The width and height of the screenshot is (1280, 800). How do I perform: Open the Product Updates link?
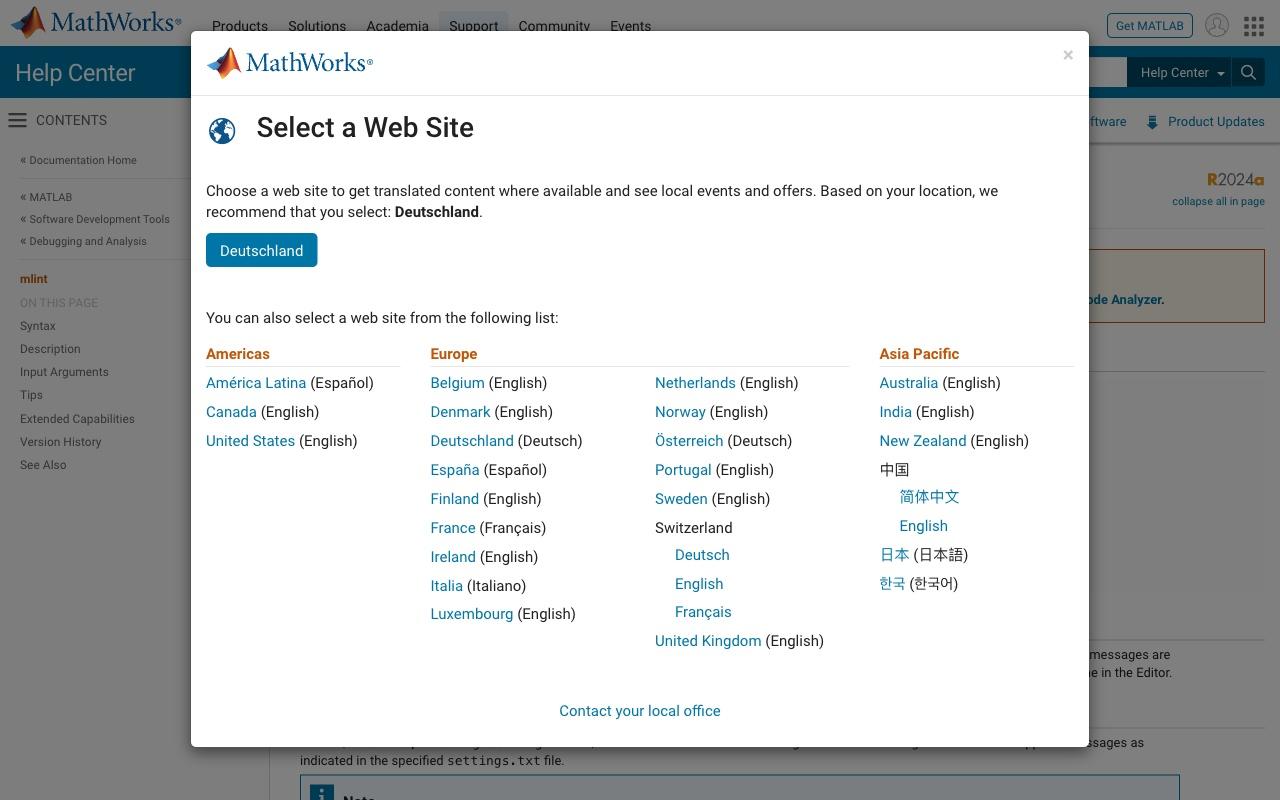1216,122
